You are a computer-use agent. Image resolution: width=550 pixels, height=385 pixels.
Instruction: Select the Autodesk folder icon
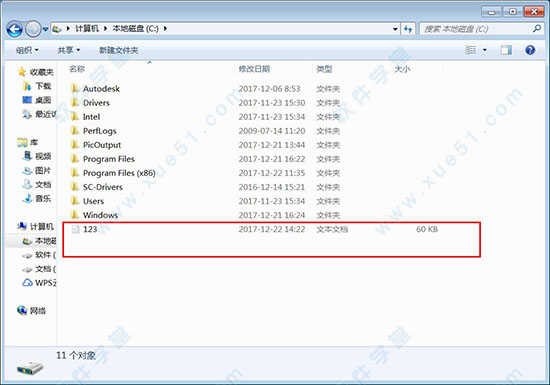(75, 88)
